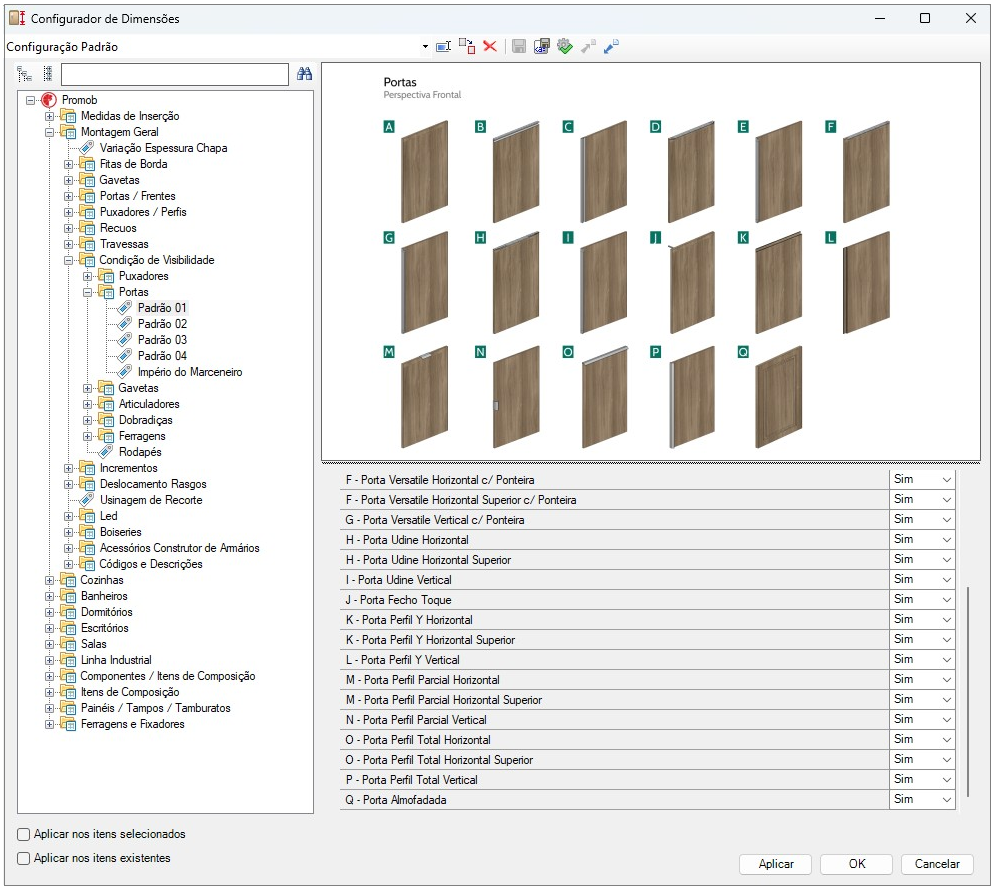Click the green letter H door badge
Viewport: 996px width, 893px height.
click(x=480, y=238)
